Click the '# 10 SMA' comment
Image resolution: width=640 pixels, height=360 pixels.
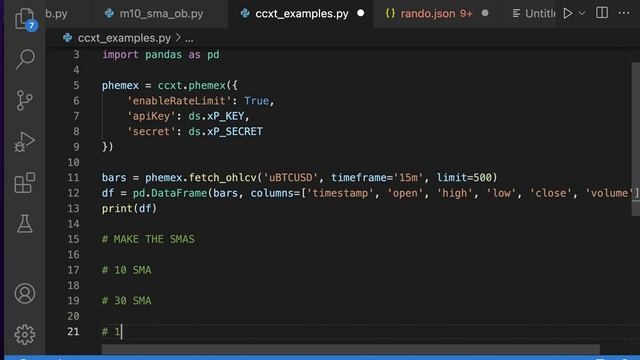127,270
